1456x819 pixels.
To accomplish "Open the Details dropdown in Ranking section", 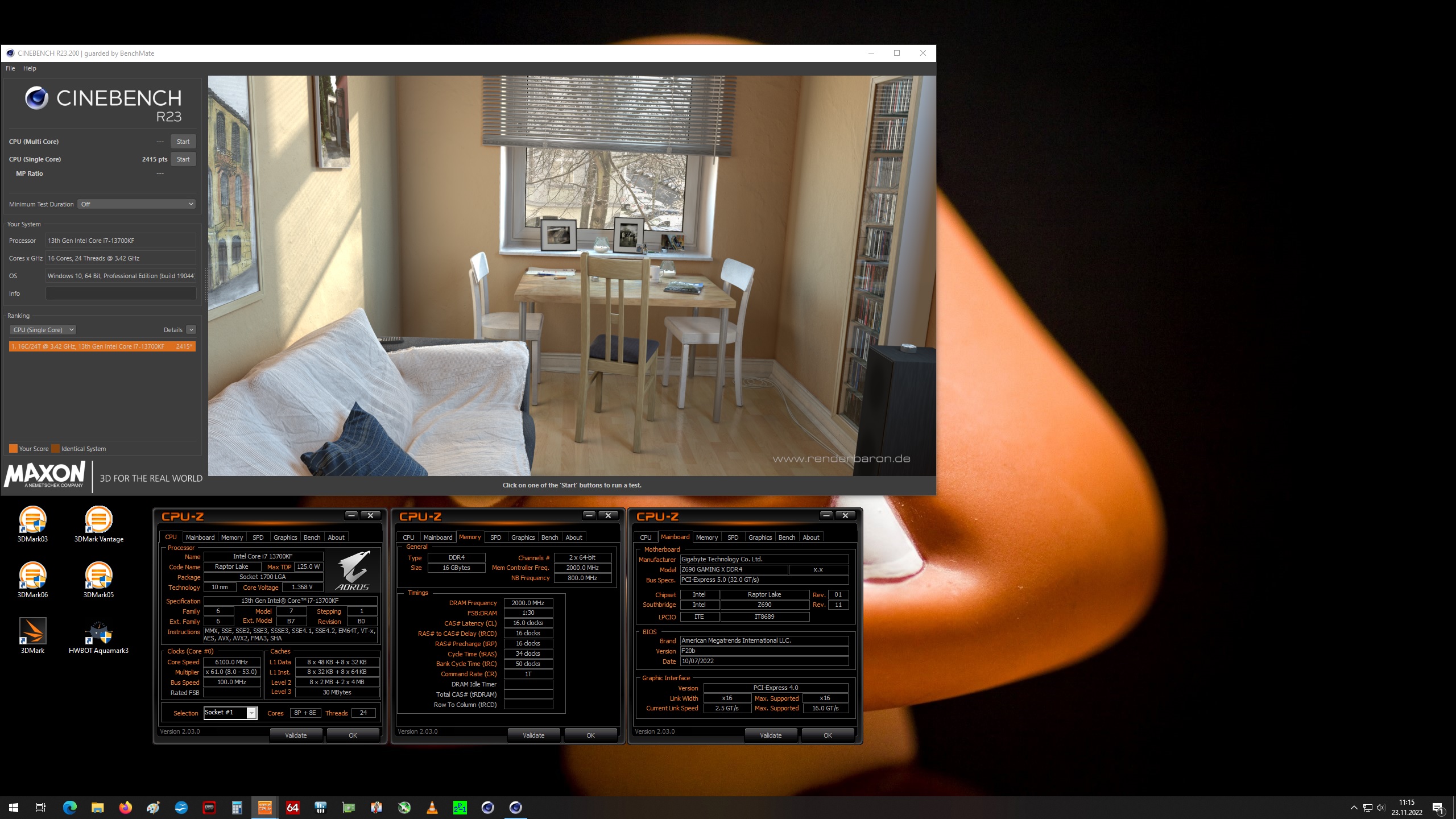I will click(190, 329).
